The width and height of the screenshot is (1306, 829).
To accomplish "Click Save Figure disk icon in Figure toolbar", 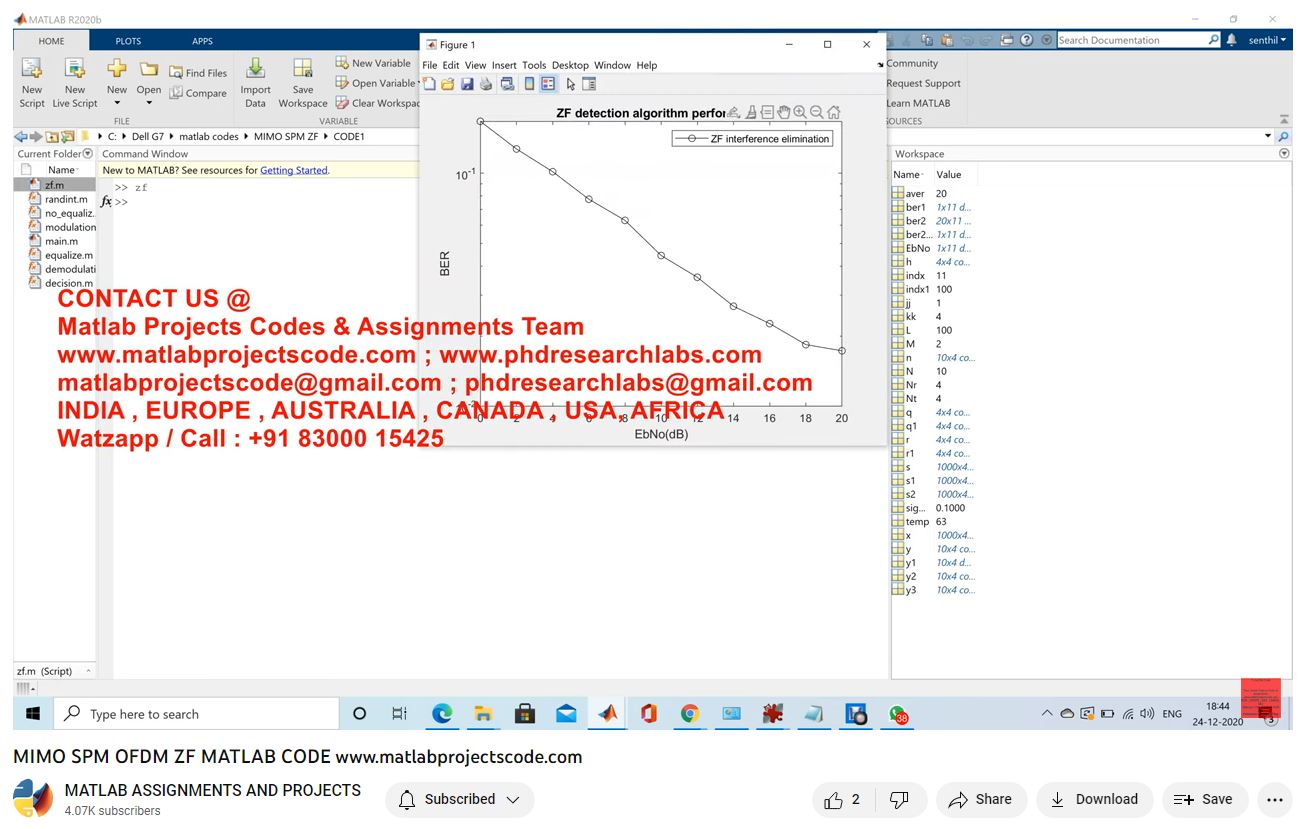I will pos(467,84).
